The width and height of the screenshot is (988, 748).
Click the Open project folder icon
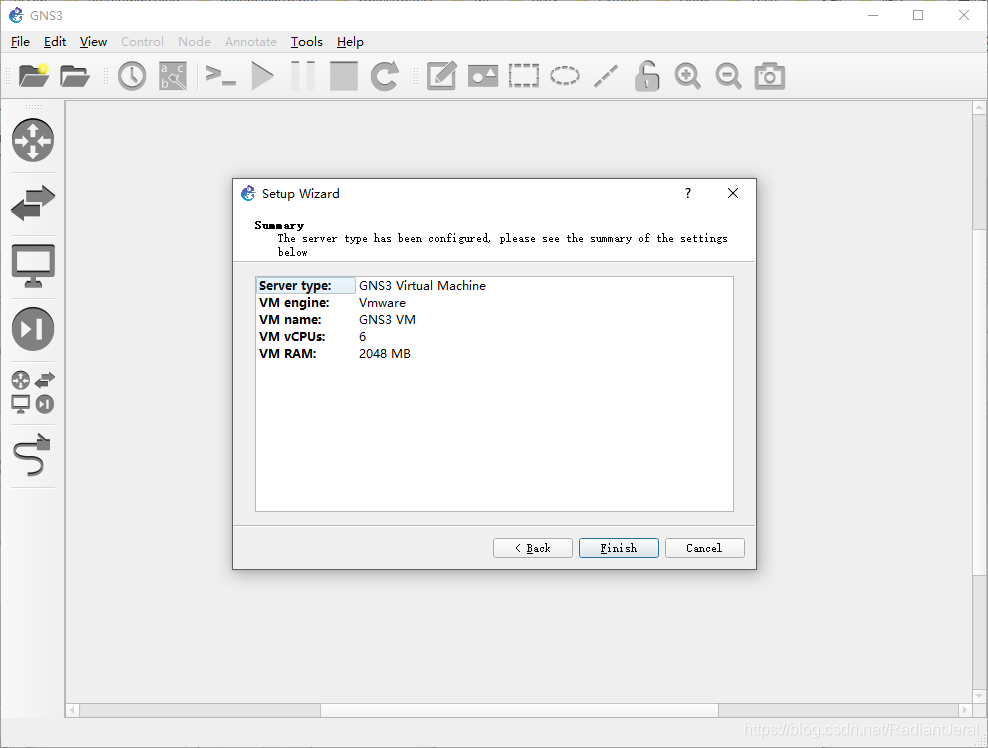pos(74,76)
